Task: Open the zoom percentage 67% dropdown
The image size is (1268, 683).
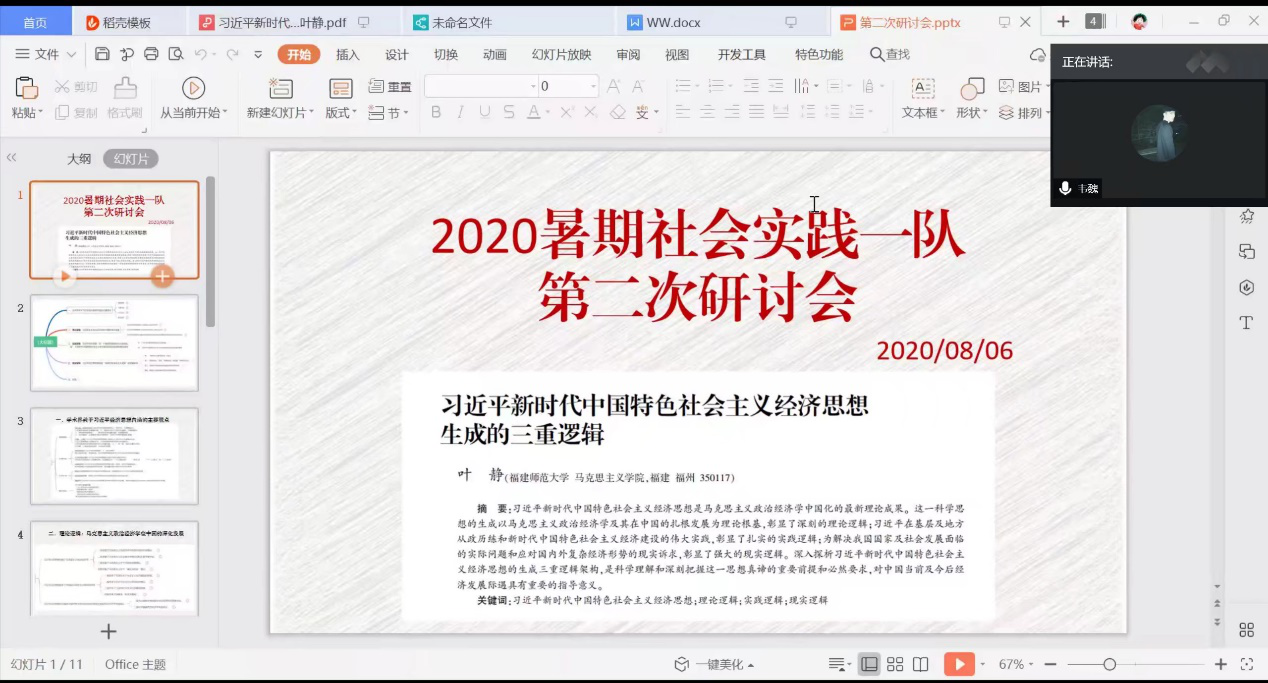Action: pos(1016,665)
